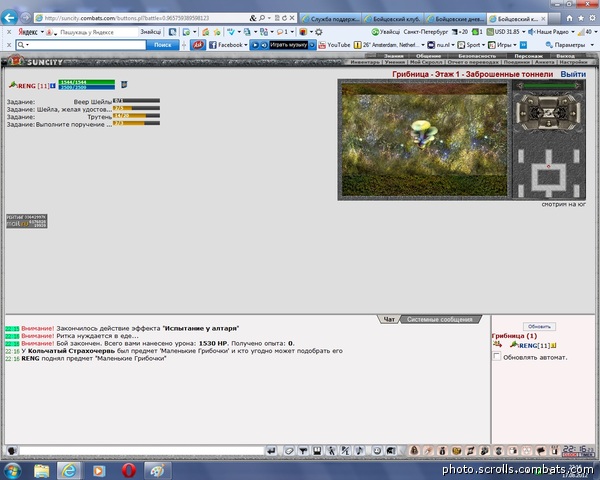Click the YouTube toolbar shortcut
The width and height of the screenshot is (600, 480).
tap(335, 45)
